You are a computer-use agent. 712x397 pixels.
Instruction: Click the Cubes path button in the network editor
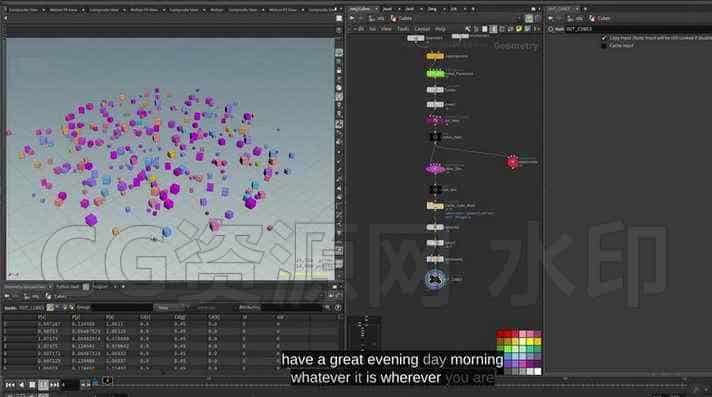tap(402, 18)
